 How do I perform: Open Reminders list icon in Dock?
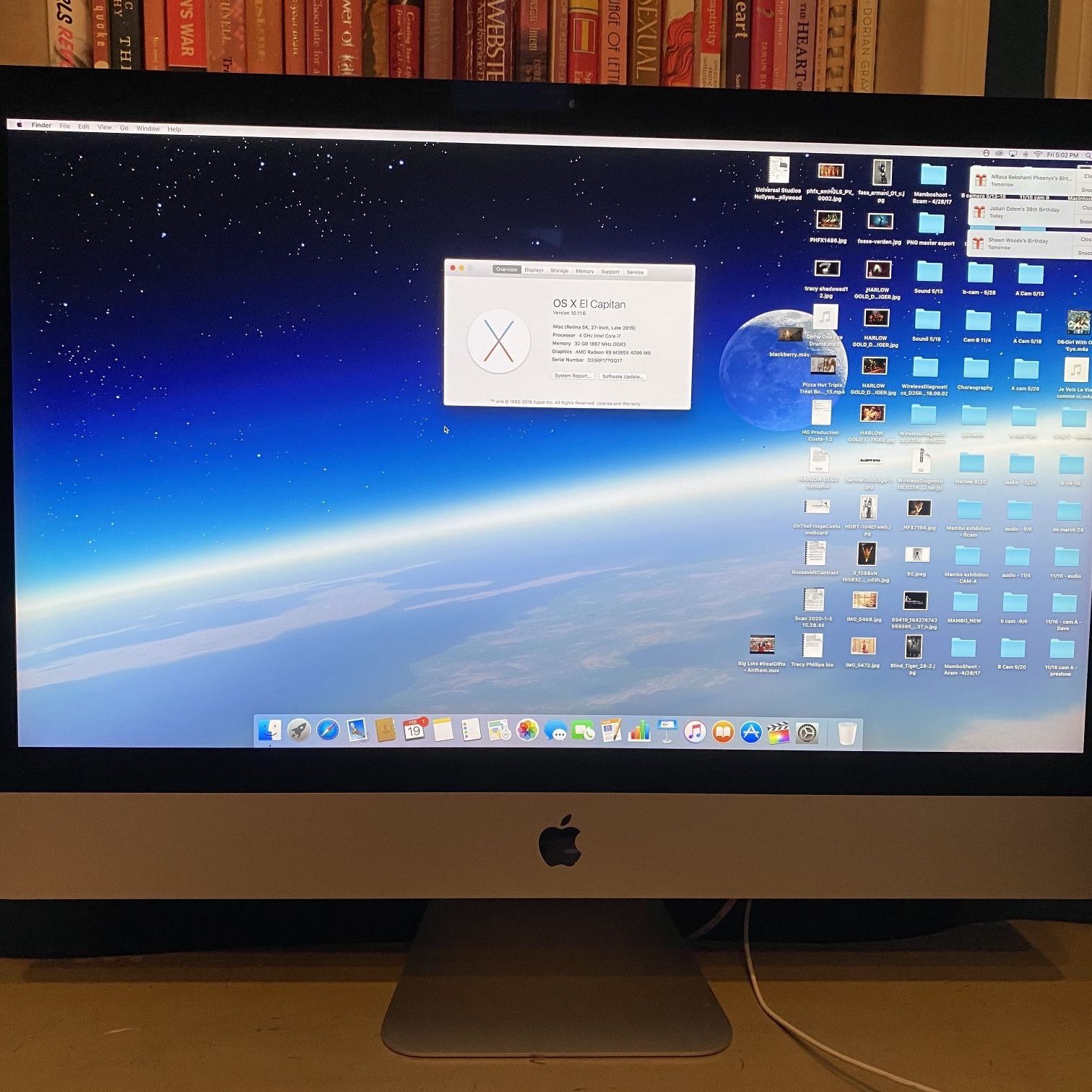click(x=471, y=731)
